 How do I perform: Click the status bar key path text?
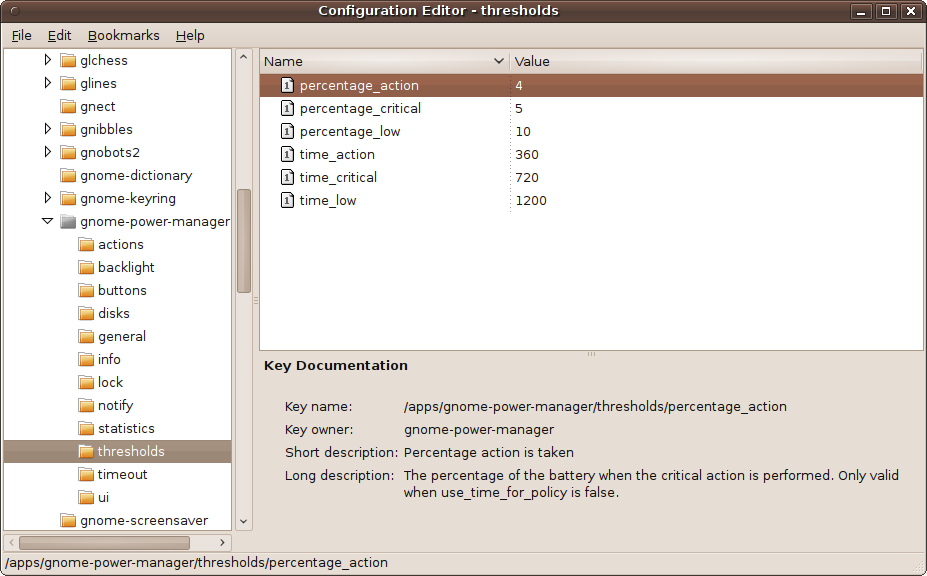196,562
